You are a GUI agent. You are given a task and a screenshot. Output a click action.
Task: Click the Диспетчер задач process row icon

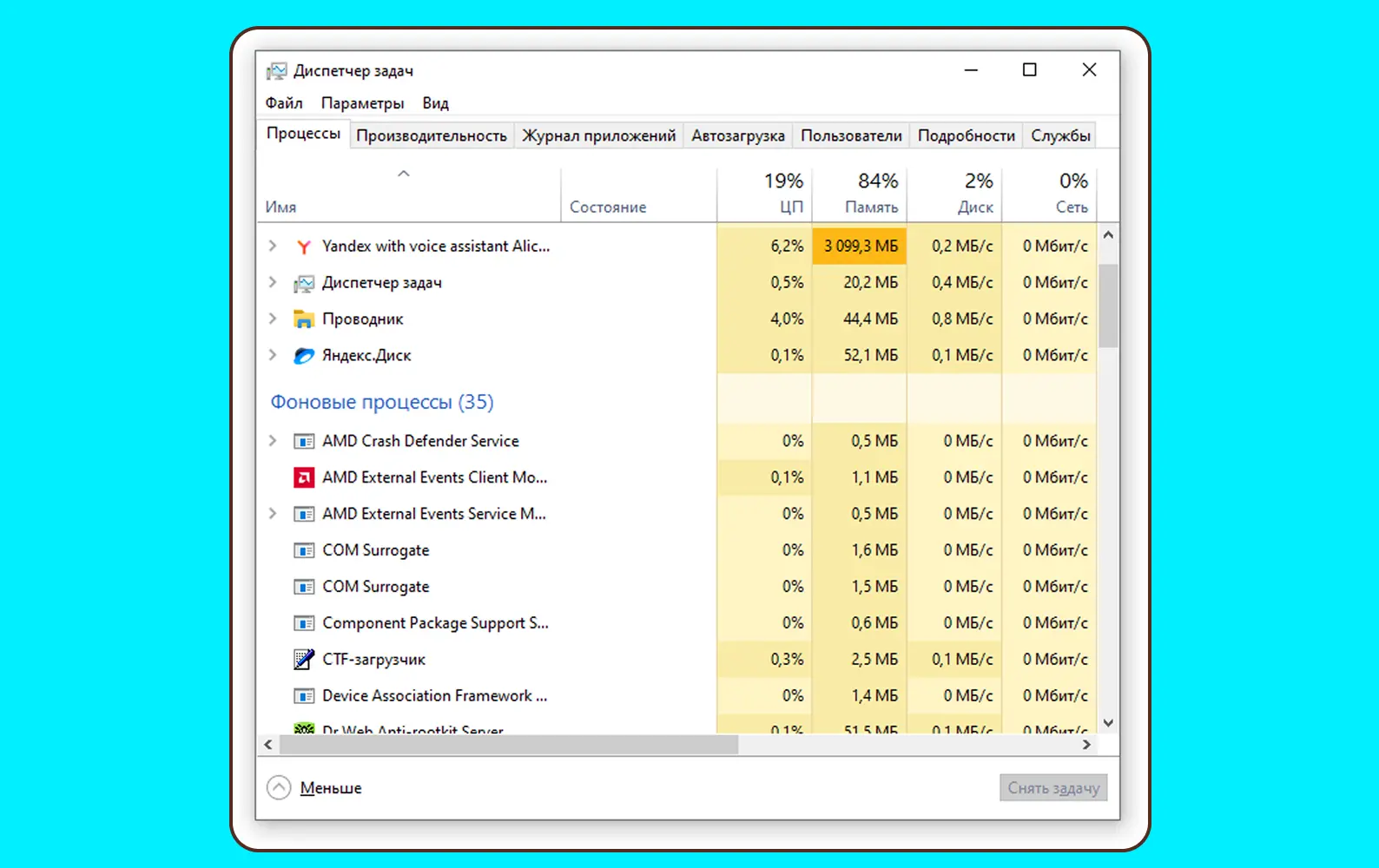tap(303, 283)
